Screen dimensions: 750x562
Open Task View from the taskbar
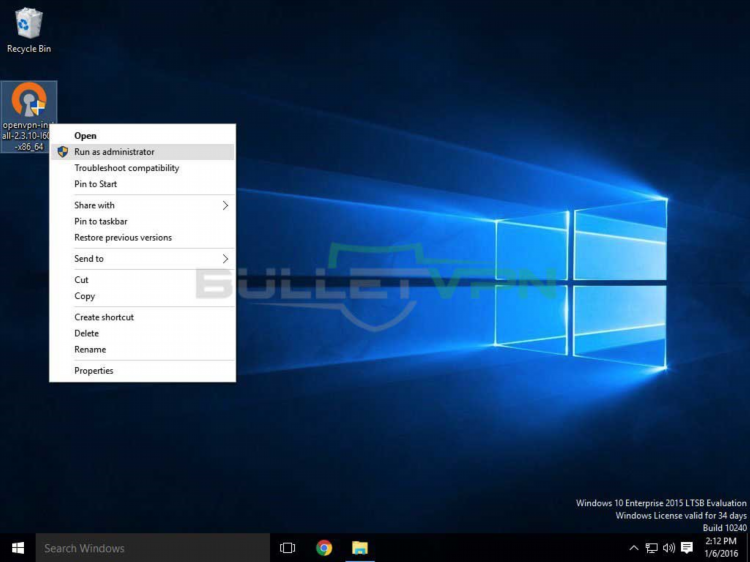pos(287,548)
